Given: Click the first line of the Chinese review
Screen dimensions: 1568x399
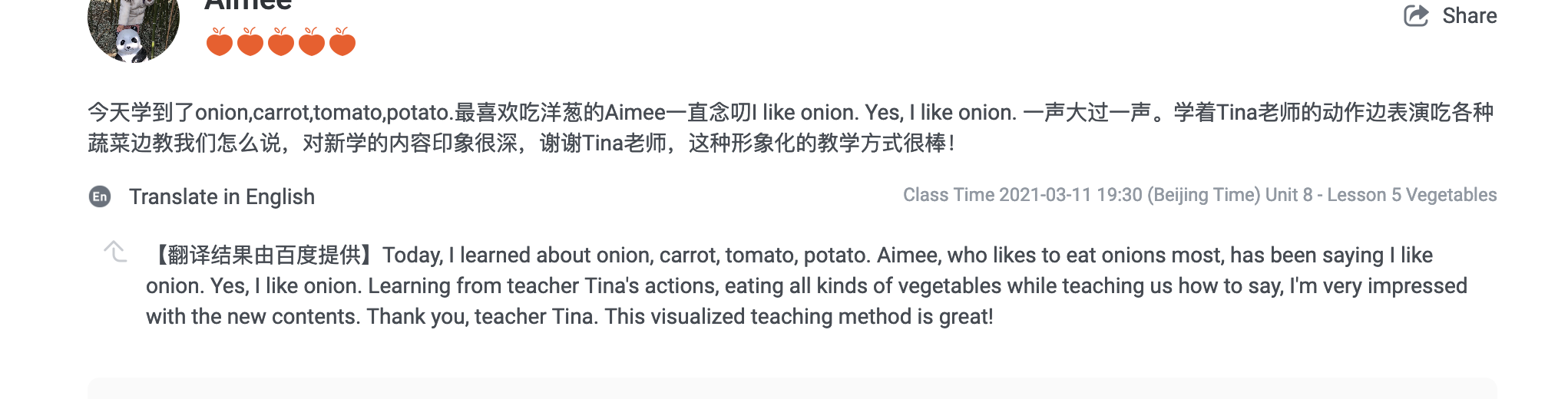Looking at the screenshot, I should (790, 112).
